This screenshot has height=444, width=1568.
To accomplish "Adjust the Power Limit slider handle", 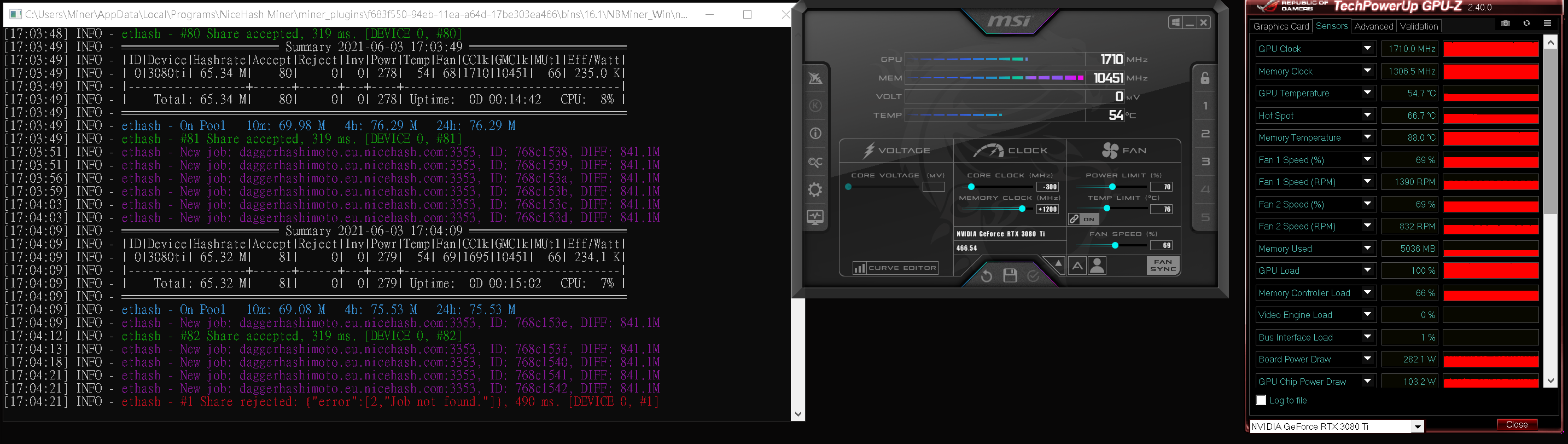I will pyautogui.click(x=1112, y=187).
